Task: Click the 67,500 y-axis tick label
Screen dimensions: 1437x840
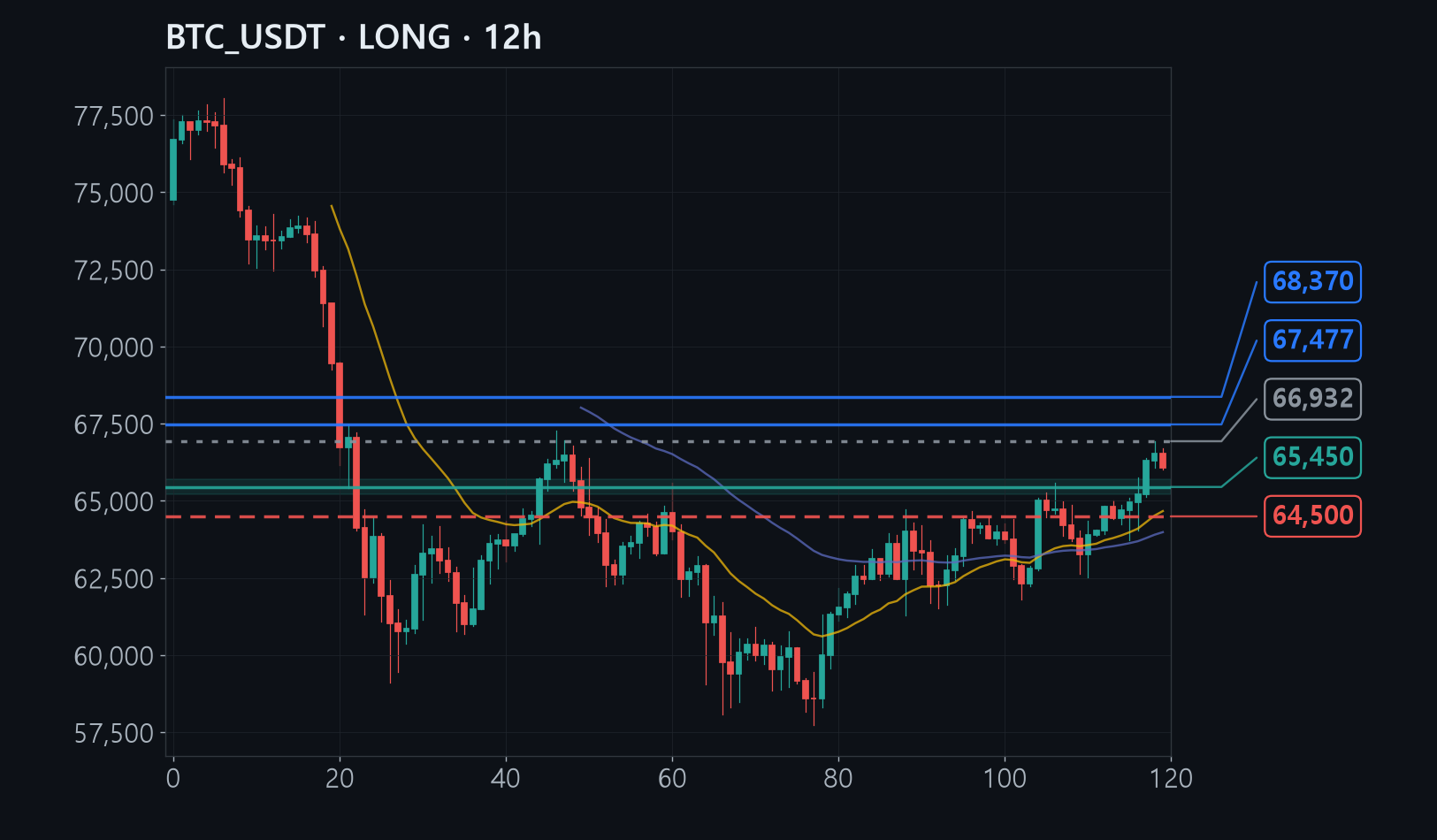Action: (114, 424)
